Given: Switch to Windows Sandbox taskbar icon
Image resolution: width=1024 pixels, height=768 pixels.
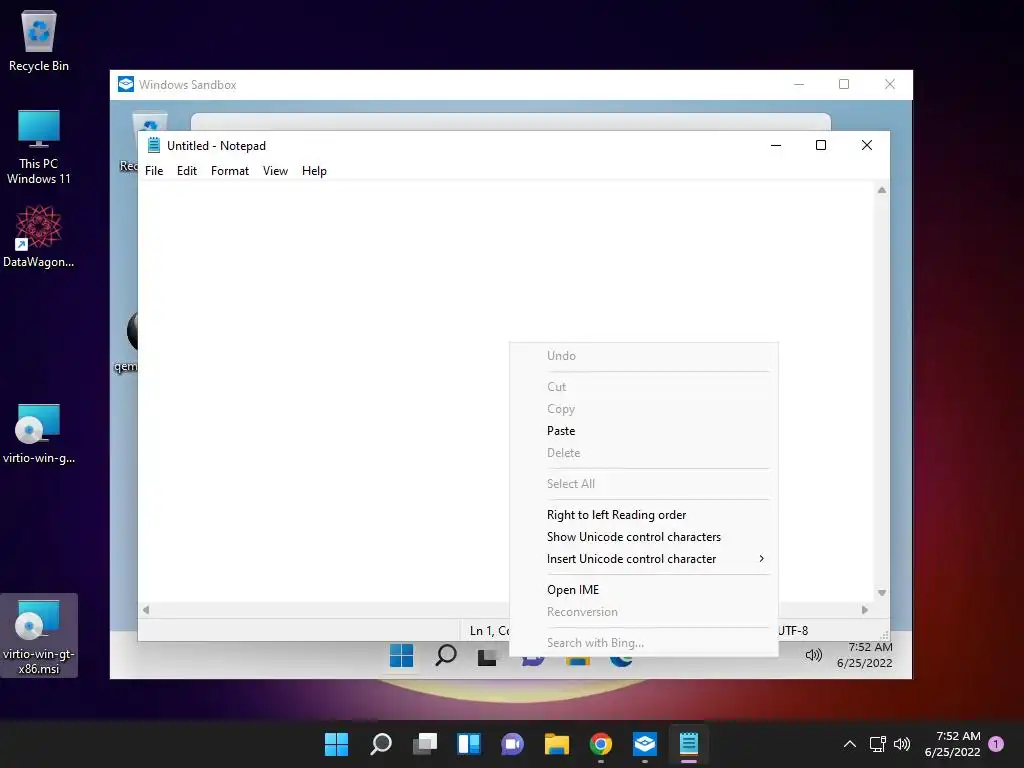Looking at the screenshot, I should pos(645,744).
